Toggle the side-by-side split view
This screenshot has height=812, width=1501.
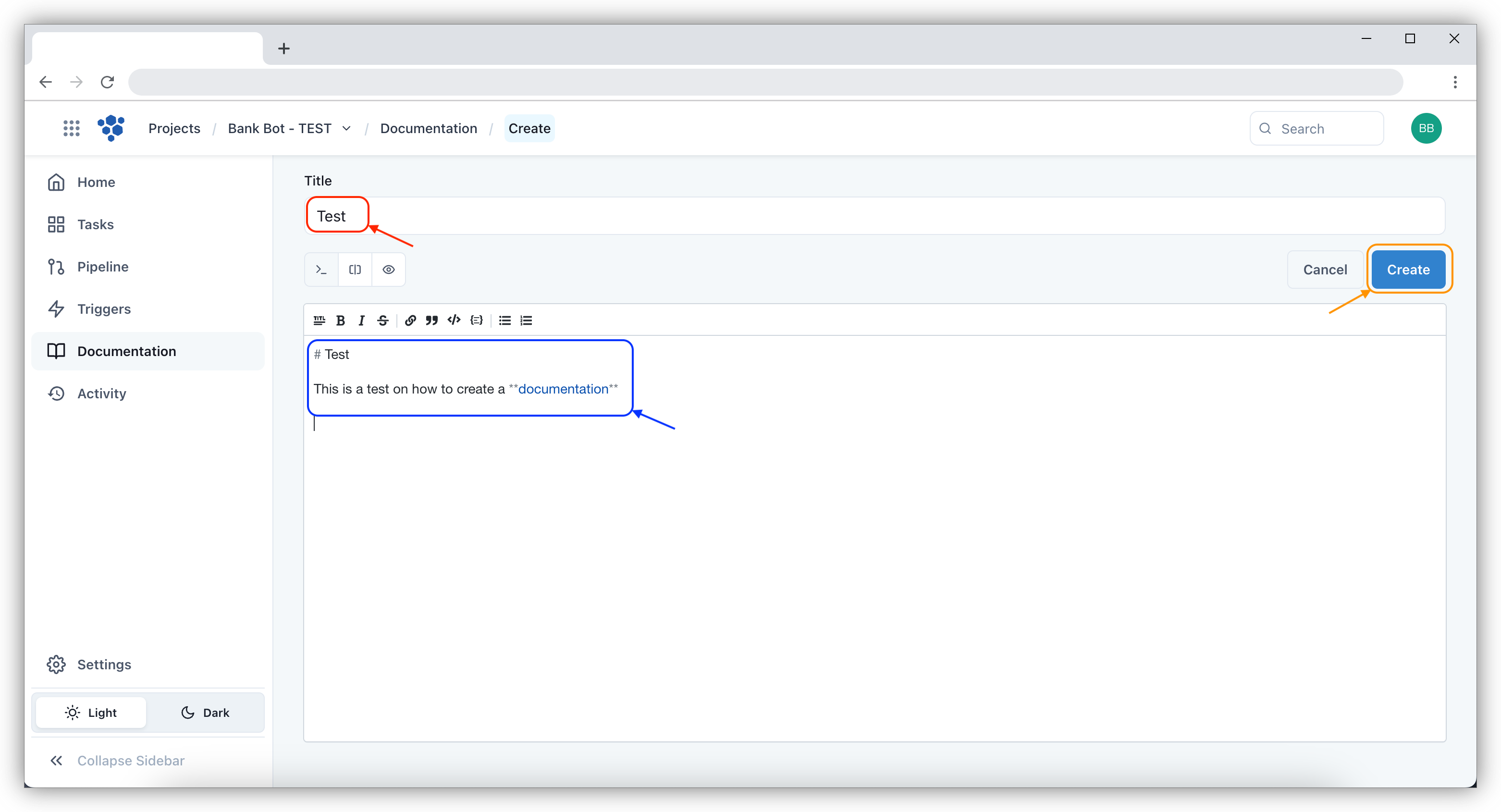(355, 269)
